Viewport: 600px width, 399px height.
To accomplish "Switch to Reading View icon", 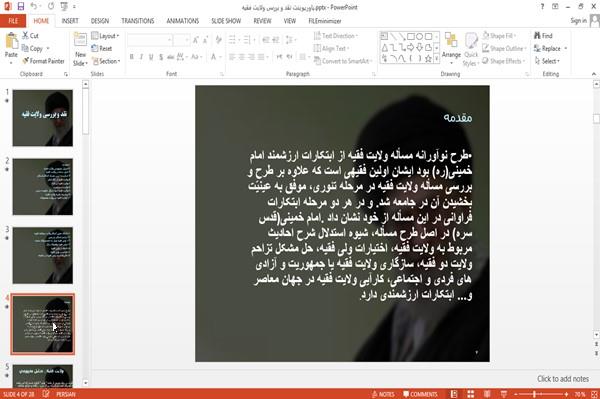I will (487, 394).
